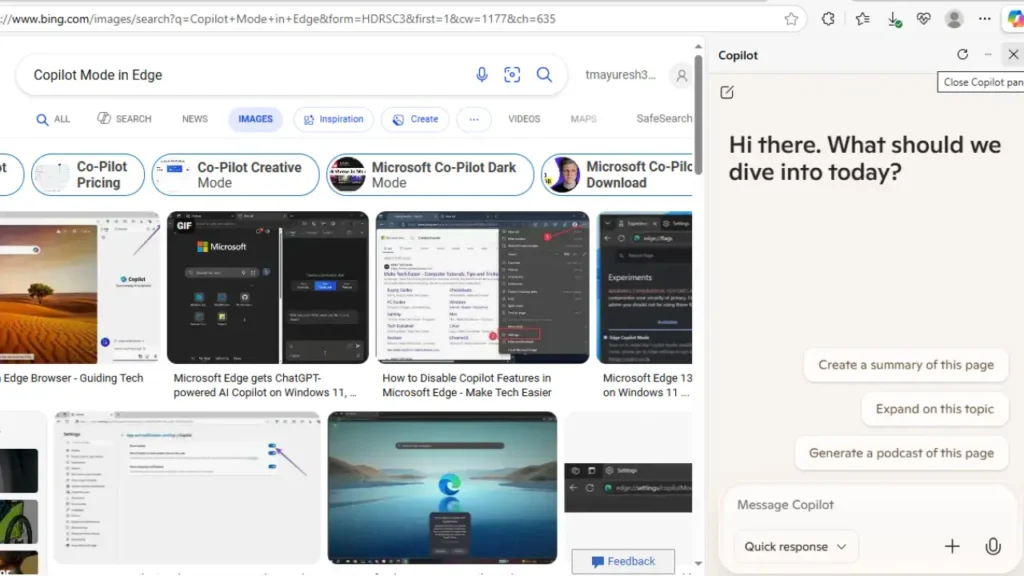This screenshot has width=1024, height=576.
Task: Open the browser Extensions puzzle icon
Action: [x=828, y=19]
